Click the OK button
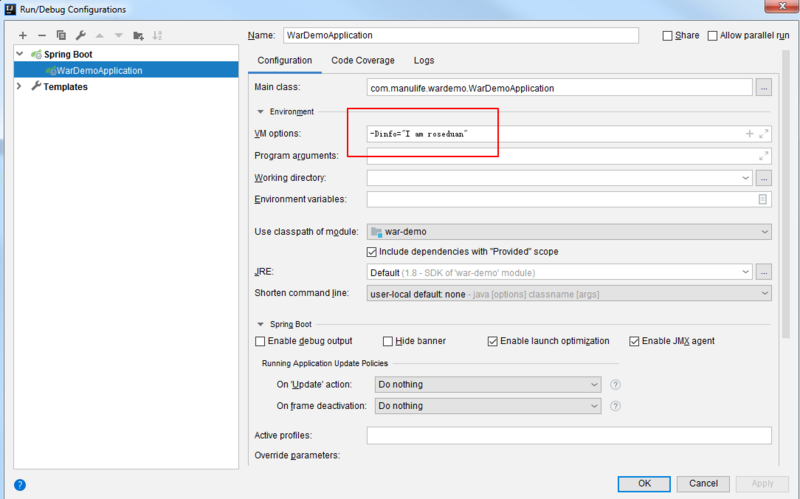Viewport: 800px width, 499px height. (x=644, y=484)
